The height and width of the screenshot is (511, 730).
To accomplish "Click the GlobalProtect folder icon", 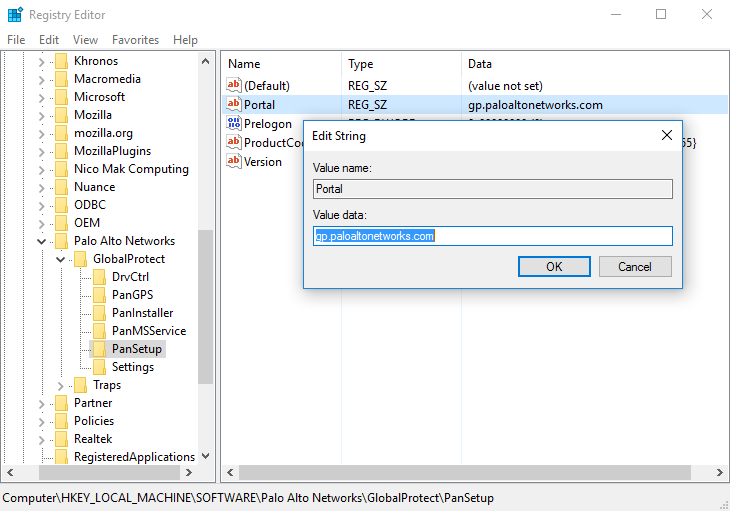I will [81, 259].
